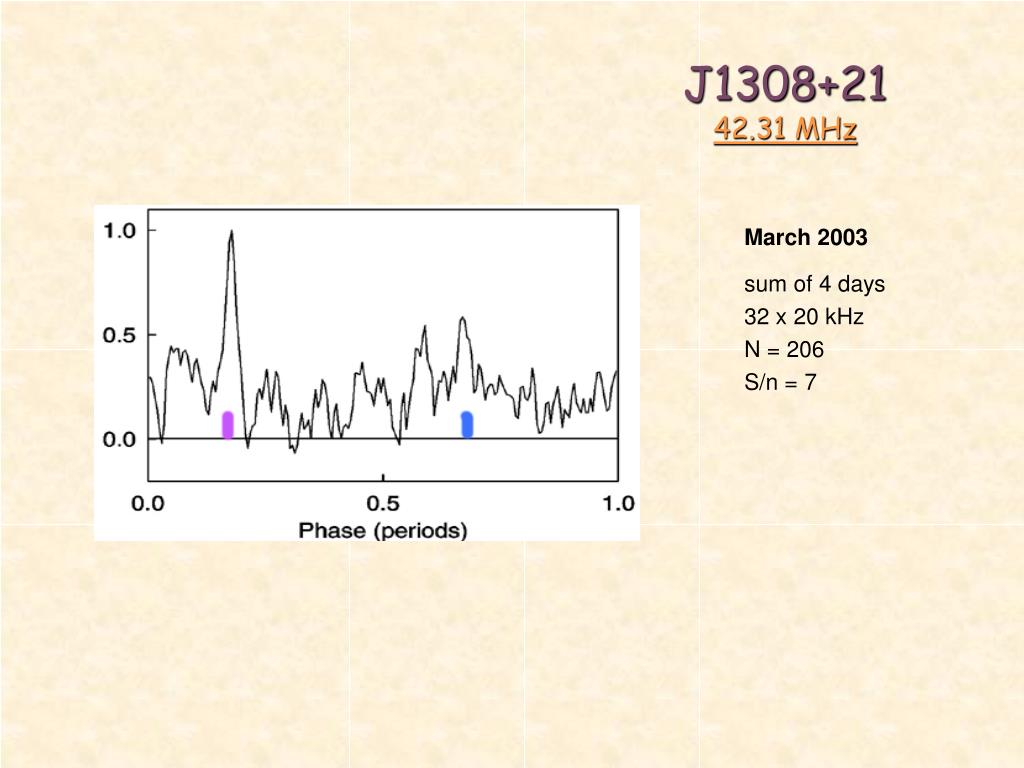This screenshot has height=768, width=1024.
Task: Click the 'S/n = 7' text
Action: (x=780, y=382)
